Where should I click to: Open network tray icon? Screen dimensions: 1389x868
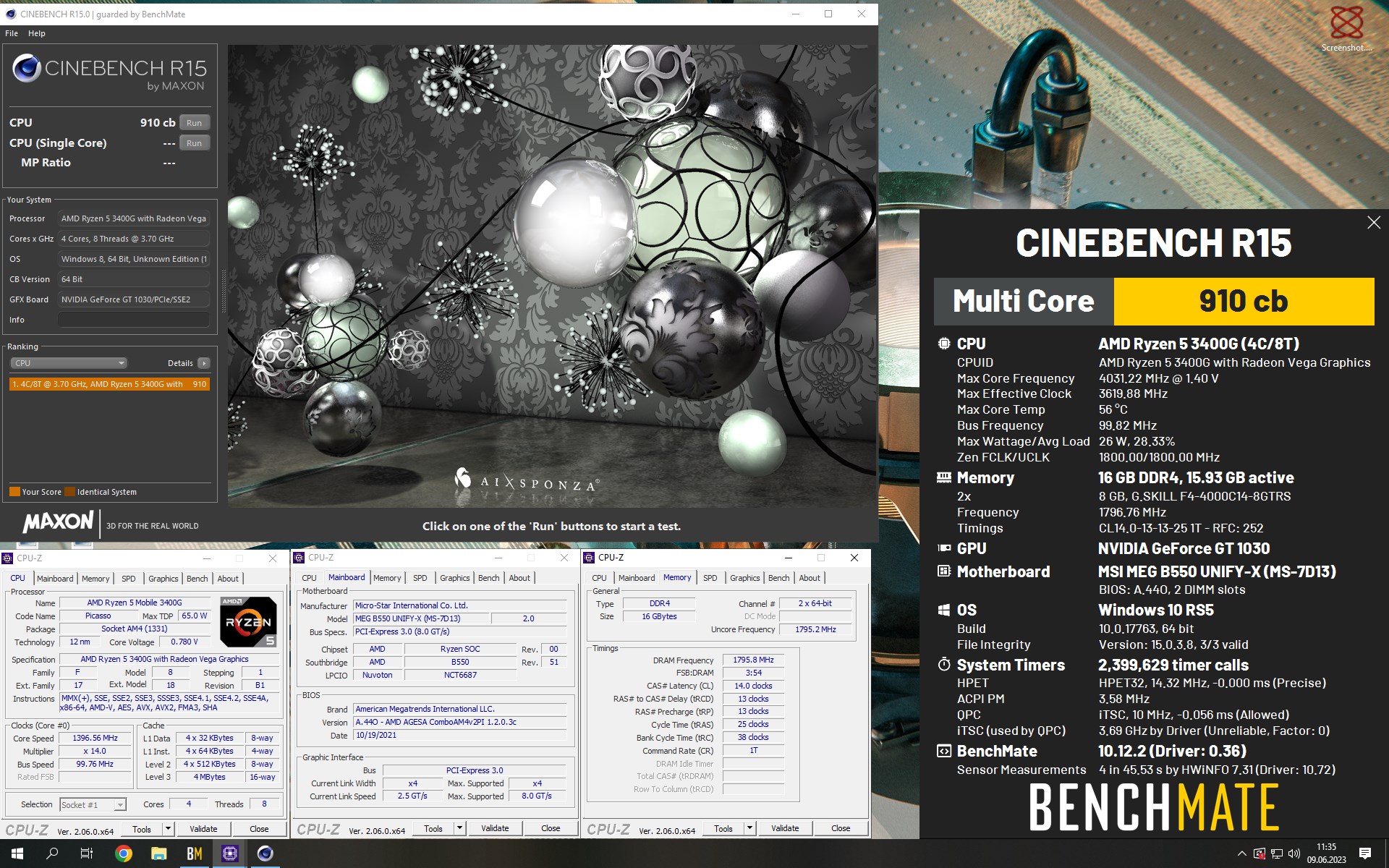[x=1277, y=854]
